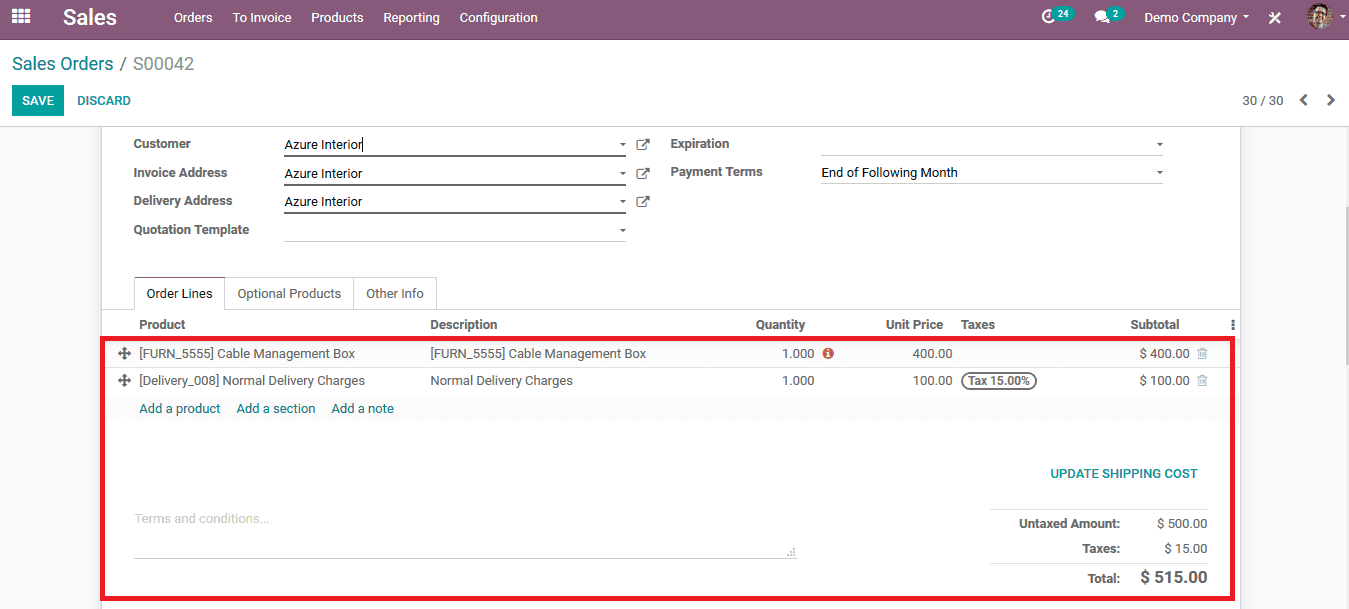This screenshot has height=609, width=1349.
Task: Open the Expiration date dropdown
Action: point(1160,145)
